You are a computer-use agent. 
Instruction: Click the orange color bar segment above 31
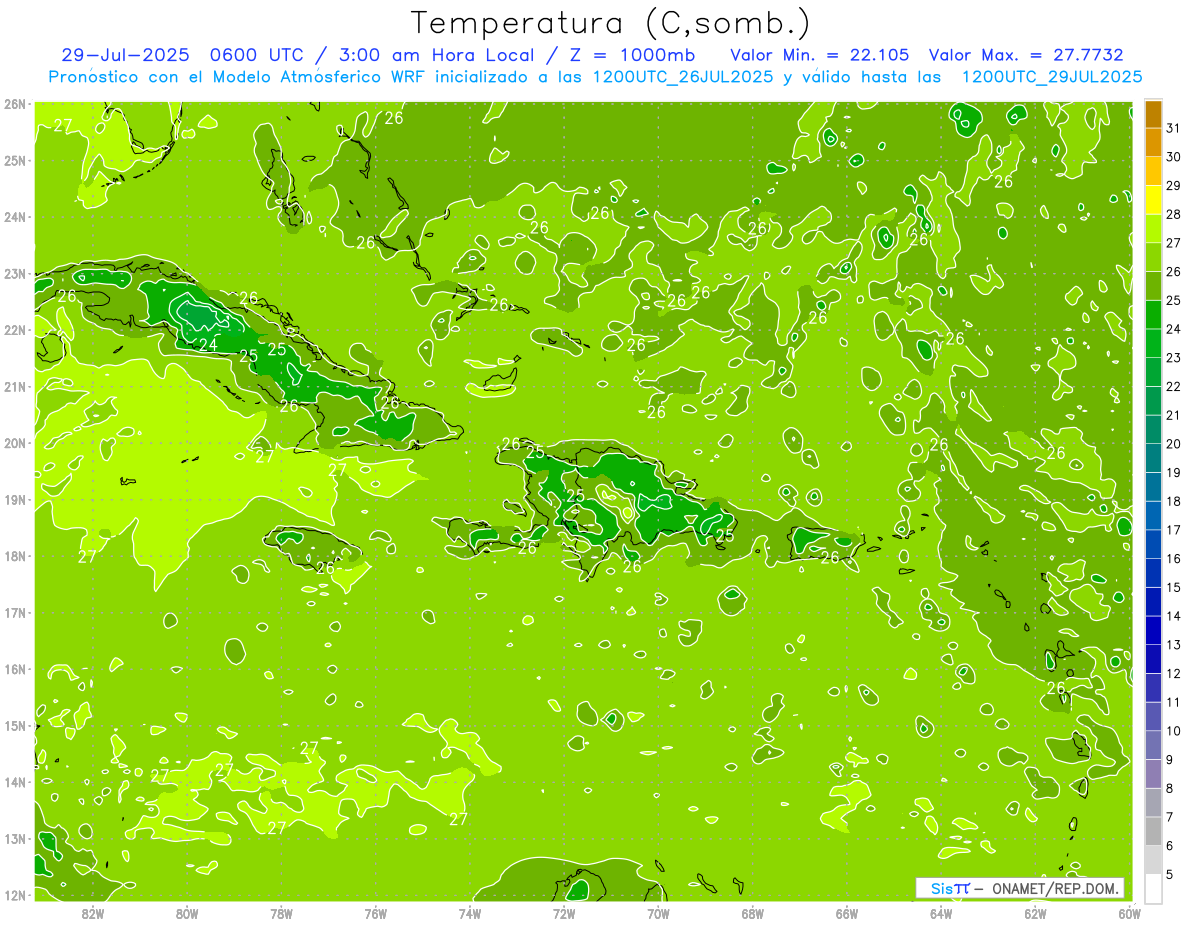click(1153, 114)
